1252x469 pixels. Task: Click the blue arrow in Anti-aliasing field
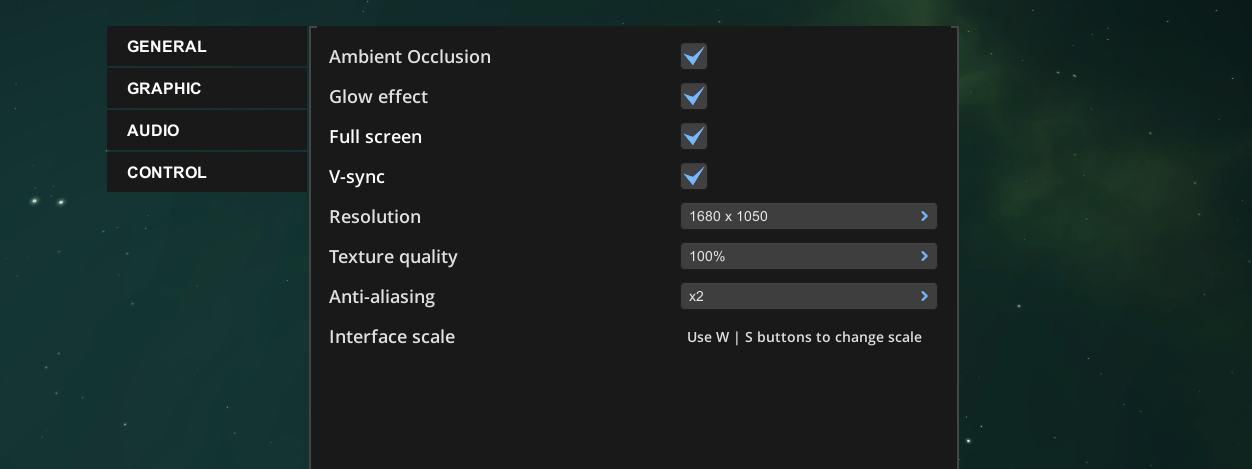(x=924, y=296)
